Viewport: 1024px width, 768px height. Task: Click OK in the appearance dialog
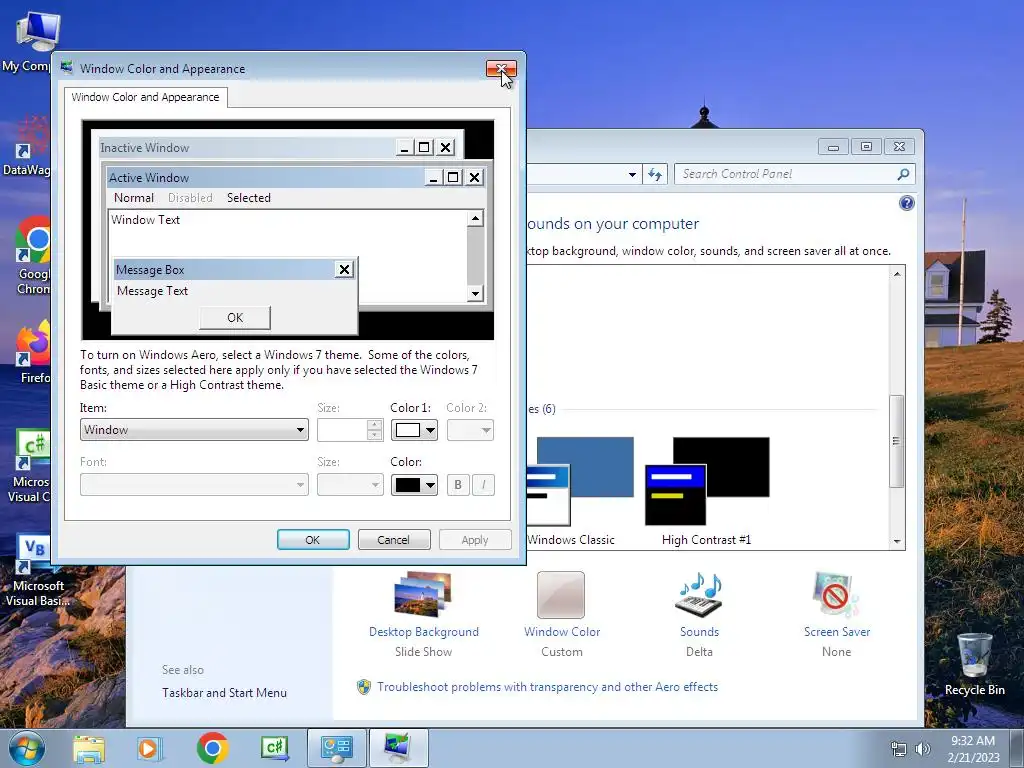(313, 540)
